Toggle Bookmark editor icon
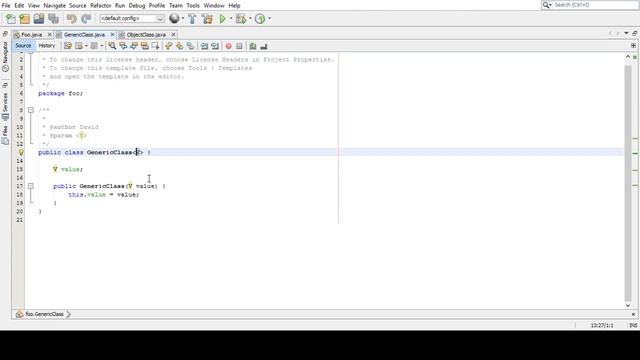This screenshot has width=640, height=360. [x=190, y=46]
